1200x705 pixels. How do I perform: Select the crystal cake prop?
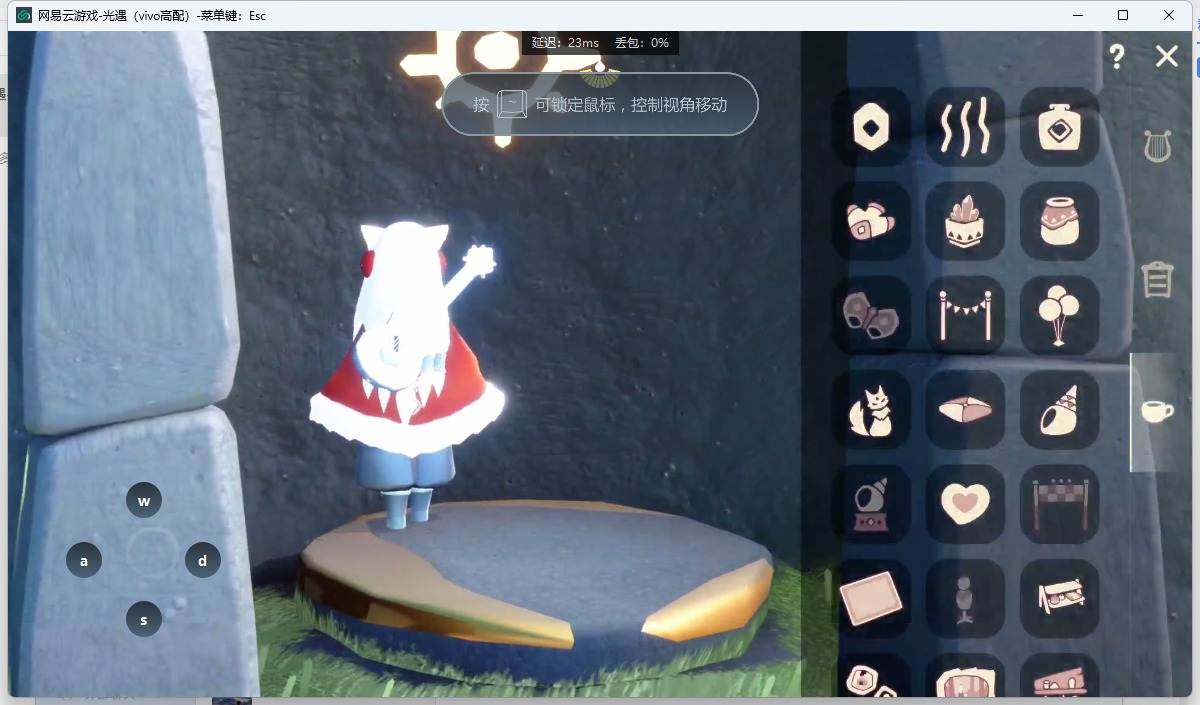[965, 221]
